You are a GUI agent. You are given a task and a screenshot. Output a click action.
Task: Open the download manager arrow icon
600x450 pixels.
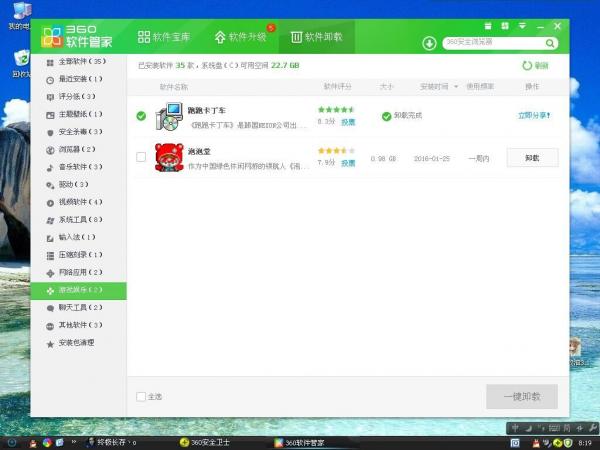tap(429, 43)
